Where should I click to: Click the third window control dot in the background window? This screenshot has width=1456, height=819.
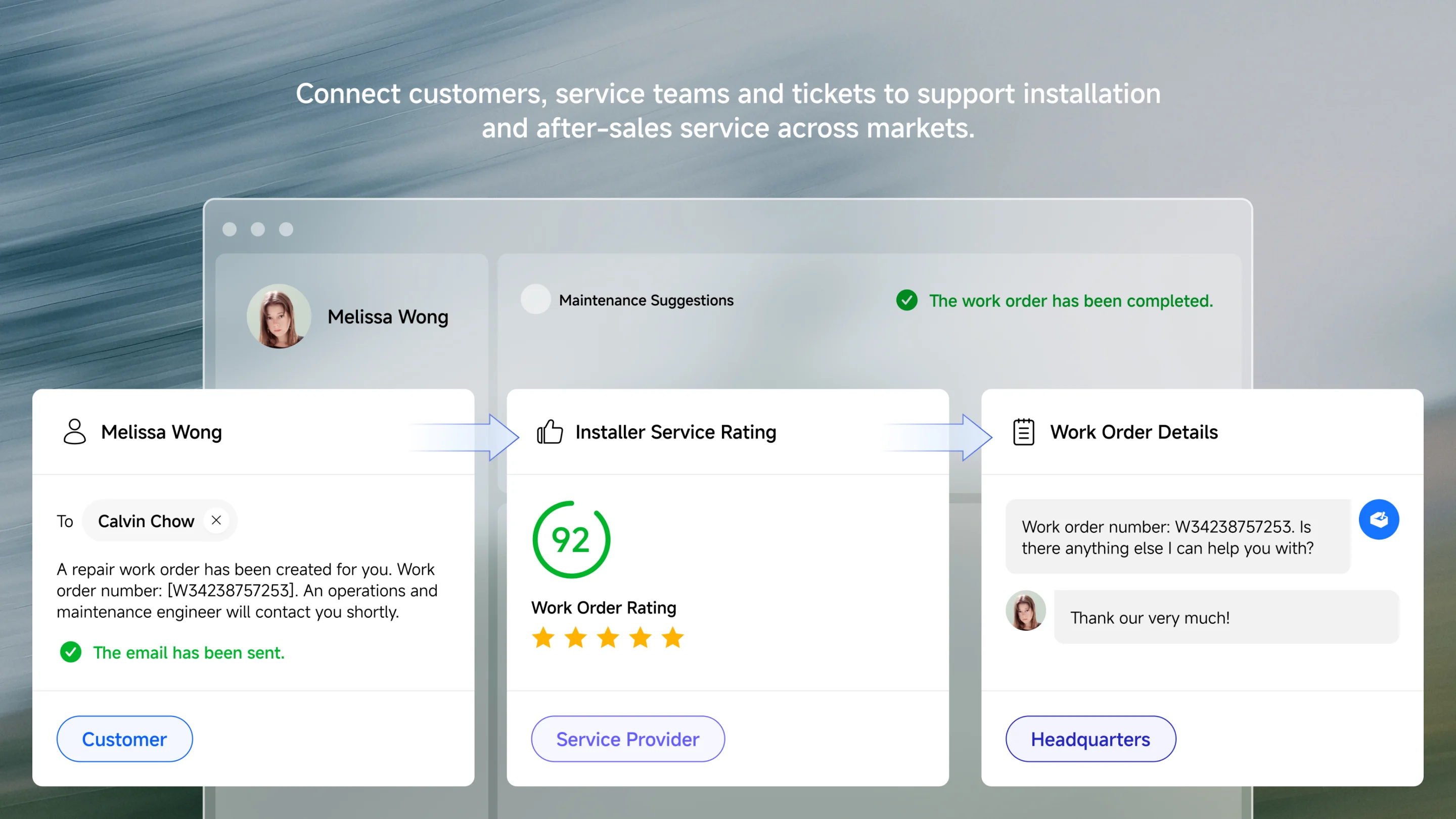[x=286, y=229]
